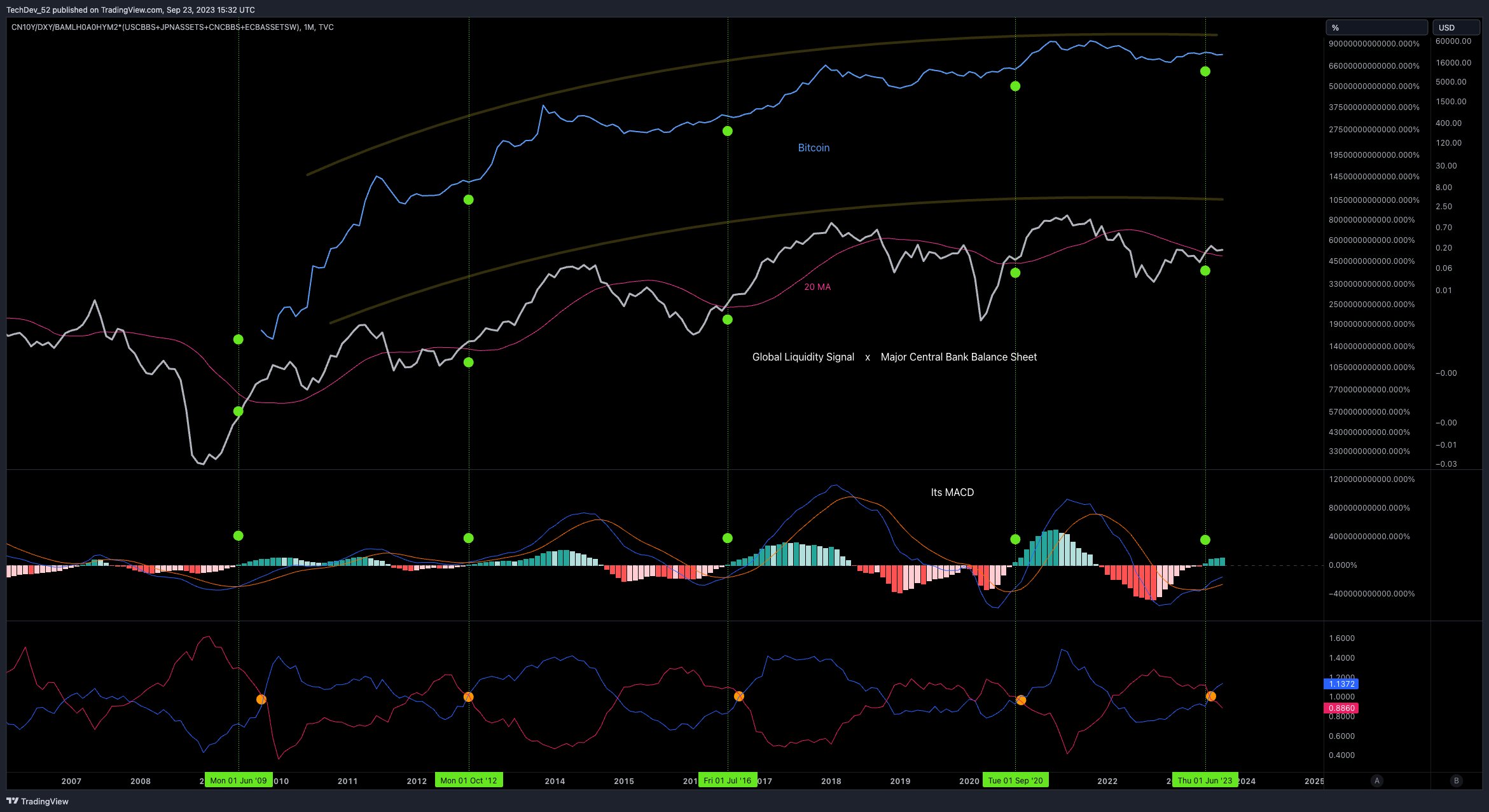Click the blue 1.1372 price label
Viewport: 1489px width, 812px height.
point(1341,684)
